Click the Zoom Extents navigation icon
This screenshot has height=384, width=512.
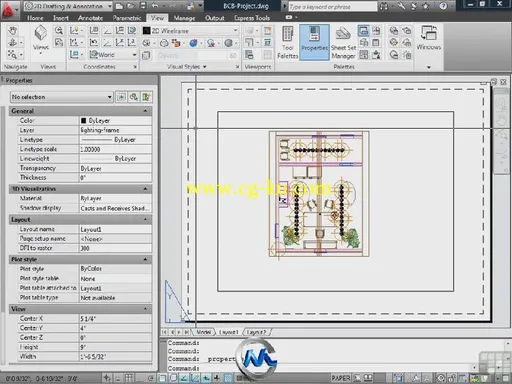[13, 54]
